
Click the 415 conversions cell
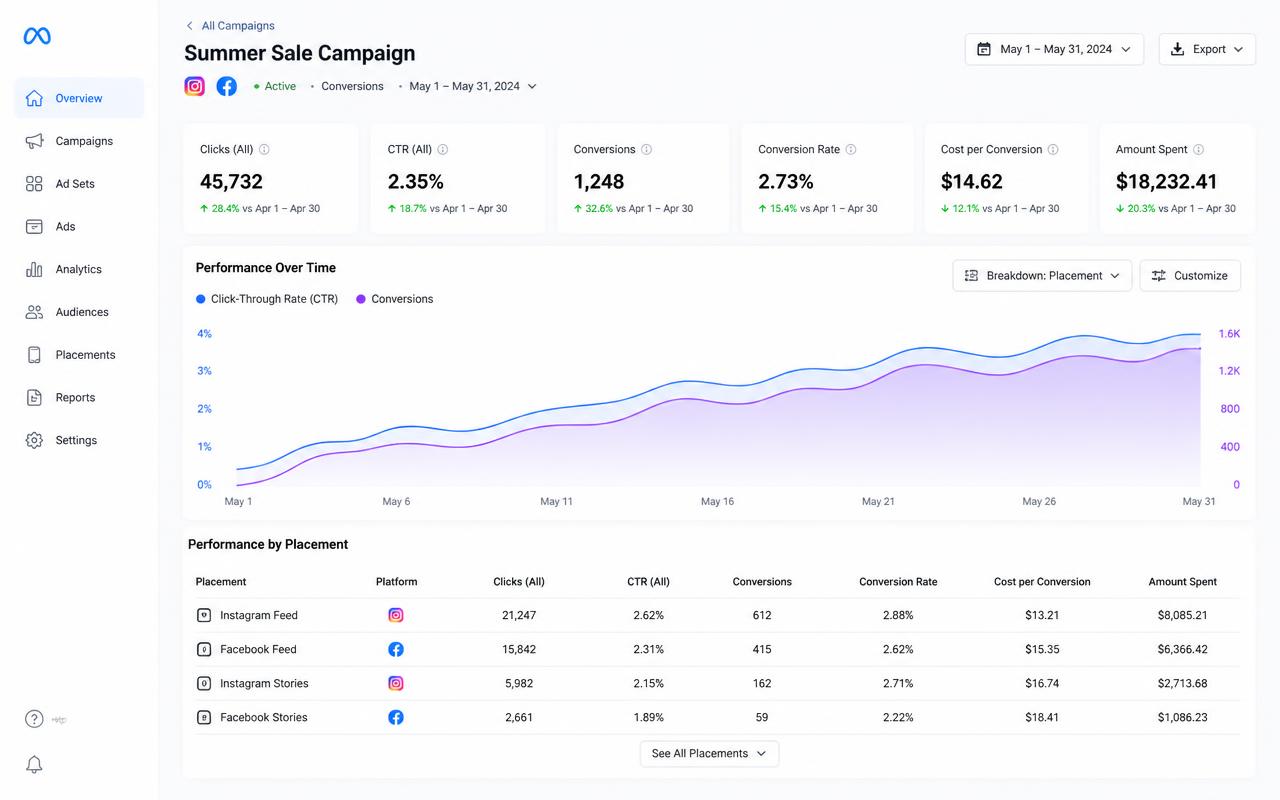tap(762, 650)
